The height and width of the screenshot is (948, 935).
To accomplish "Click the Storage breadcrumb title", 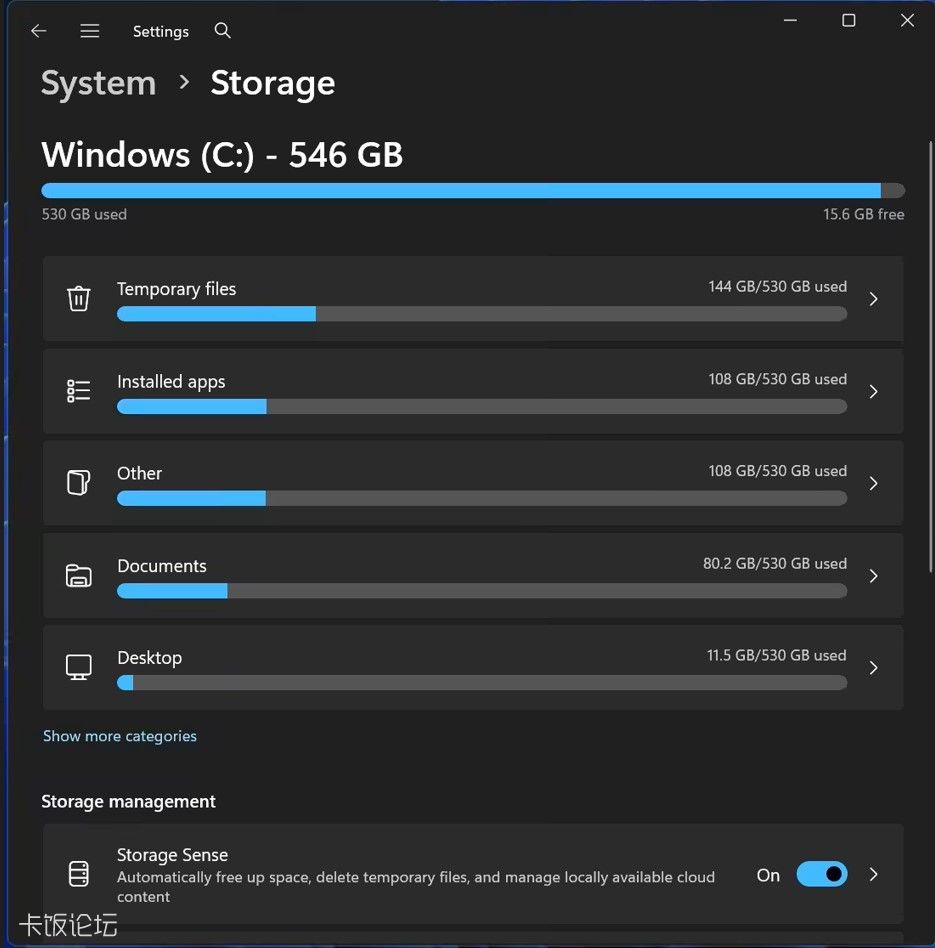I will coord(272,83).
